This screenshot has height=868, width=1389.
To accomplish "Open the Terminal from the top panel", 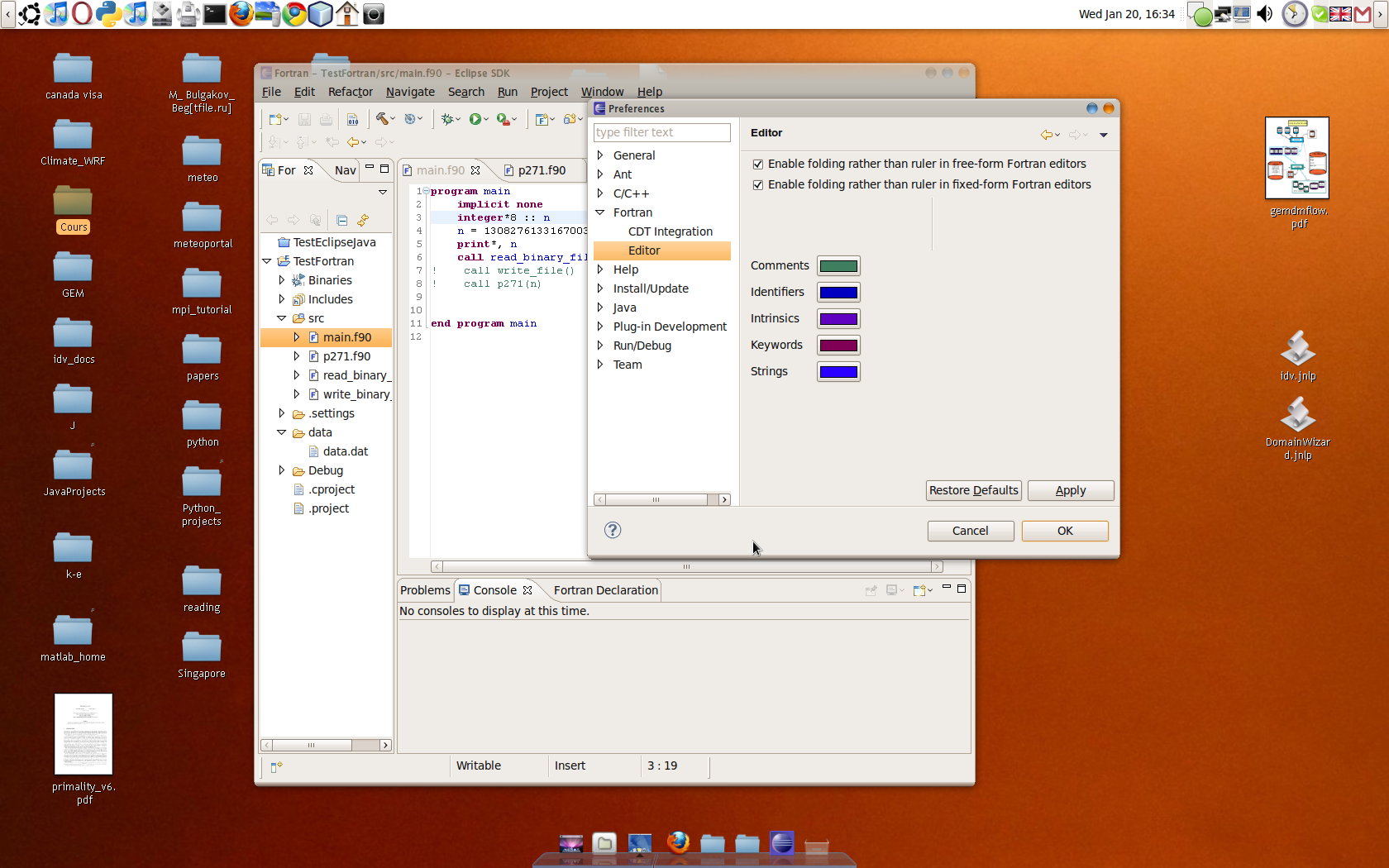I will pyautogui.click(x=215, y=13).
